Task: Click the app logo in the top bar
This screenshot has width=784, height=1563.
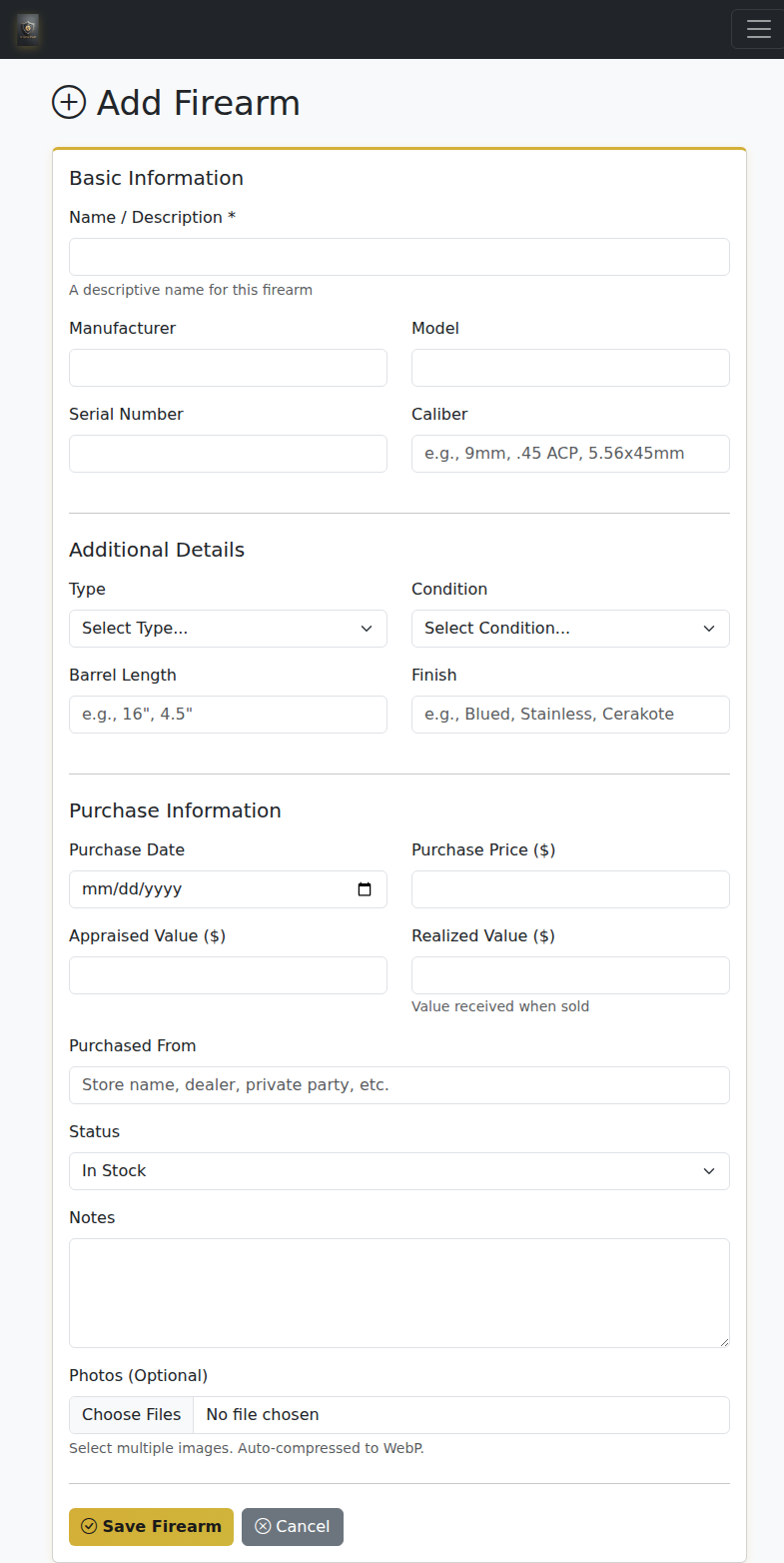Action: [27, 30]
